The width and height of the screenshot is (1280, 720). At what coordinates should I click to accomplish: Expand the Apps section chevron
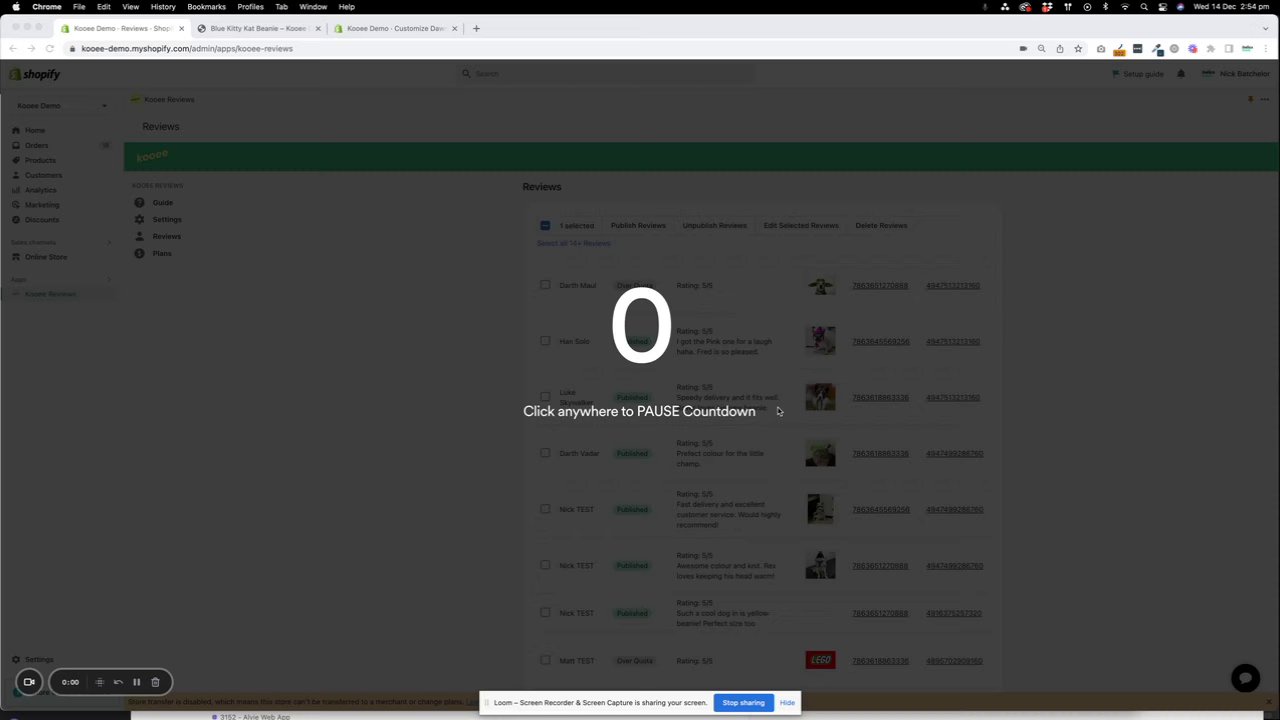point(109,280)
